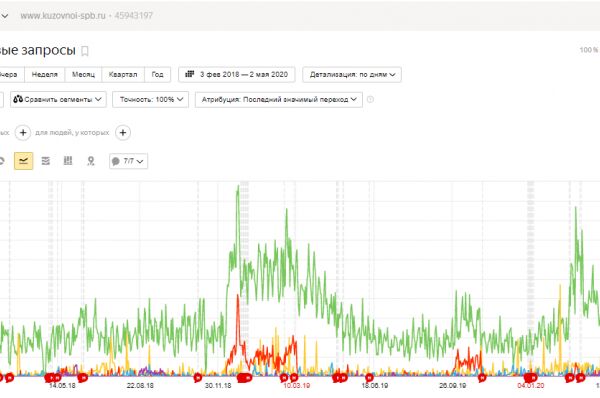Click the annotation marker near 14.05.18
This screenshot has width=600, height=398.
pos(58,378)
